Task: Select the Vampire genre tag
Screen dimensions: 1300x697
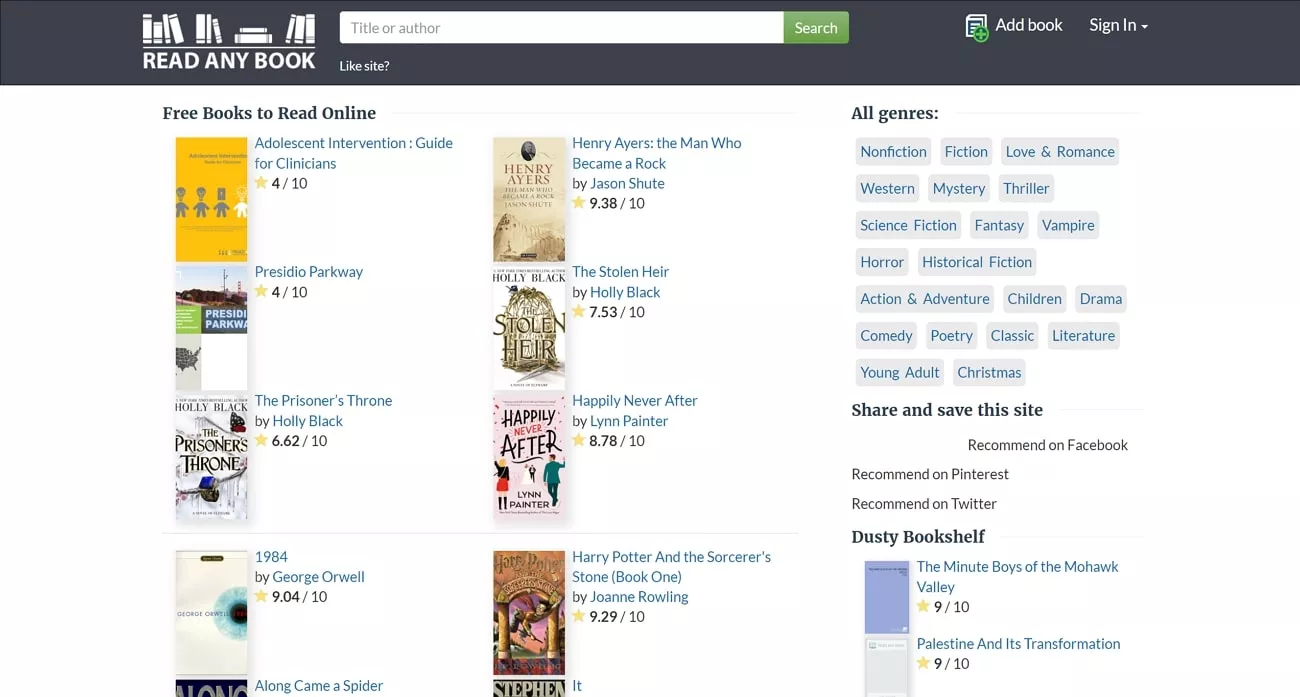Action: click(x=1067, y=225)
